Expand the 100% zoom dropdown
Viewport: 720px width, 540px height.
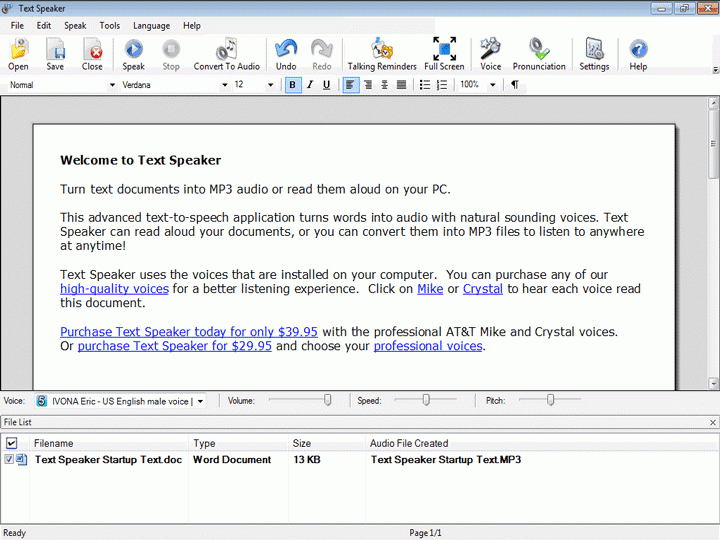493,85
